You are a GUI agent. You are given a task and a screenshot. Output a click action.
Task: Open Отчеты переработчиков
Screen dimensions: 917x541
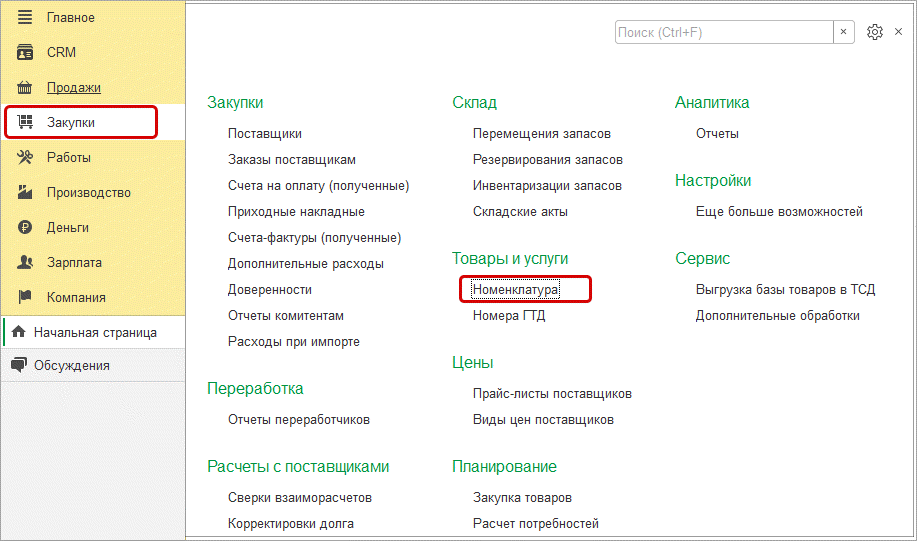299,420
